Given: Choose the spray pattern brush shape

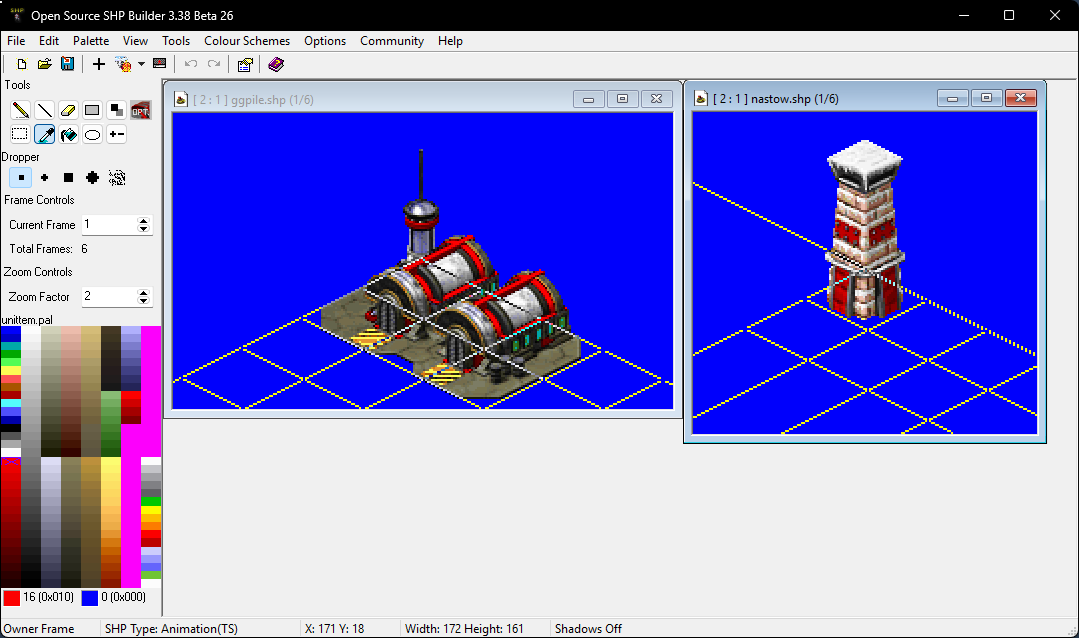Looking at the screenshot, I should [x=117, y=178].
